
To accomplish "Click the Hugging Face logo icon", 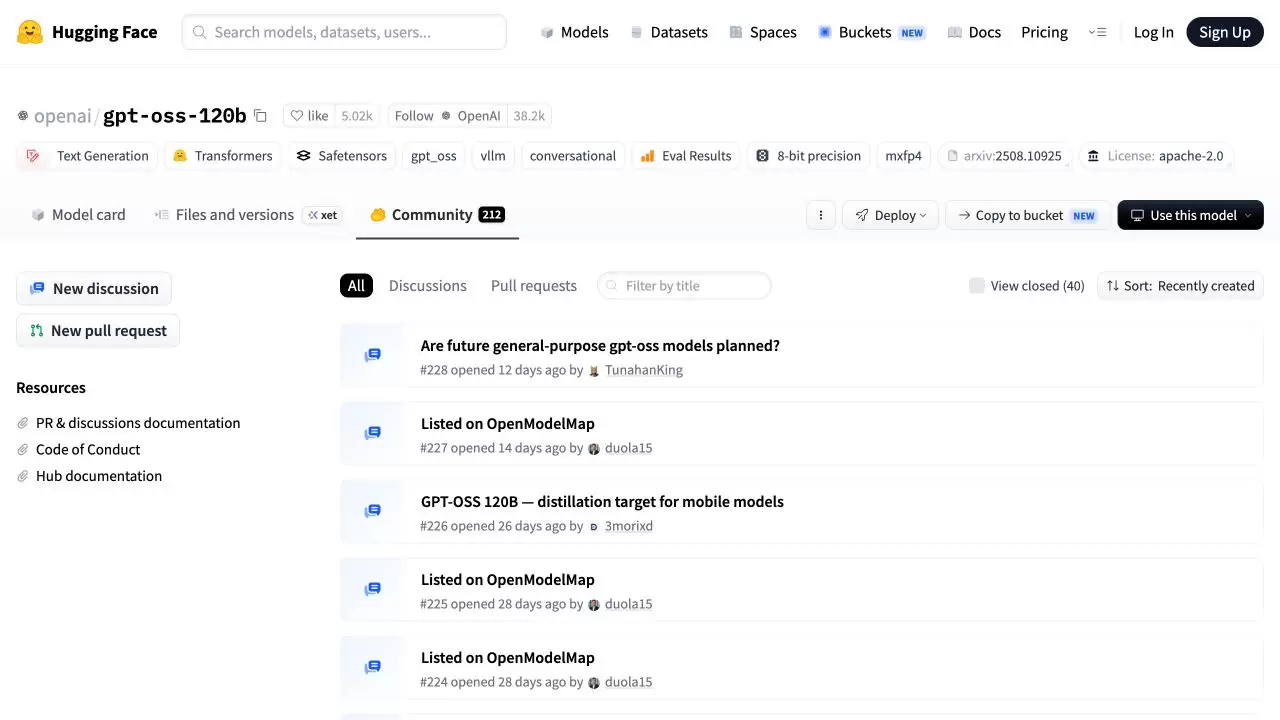I will click(30, 32).
